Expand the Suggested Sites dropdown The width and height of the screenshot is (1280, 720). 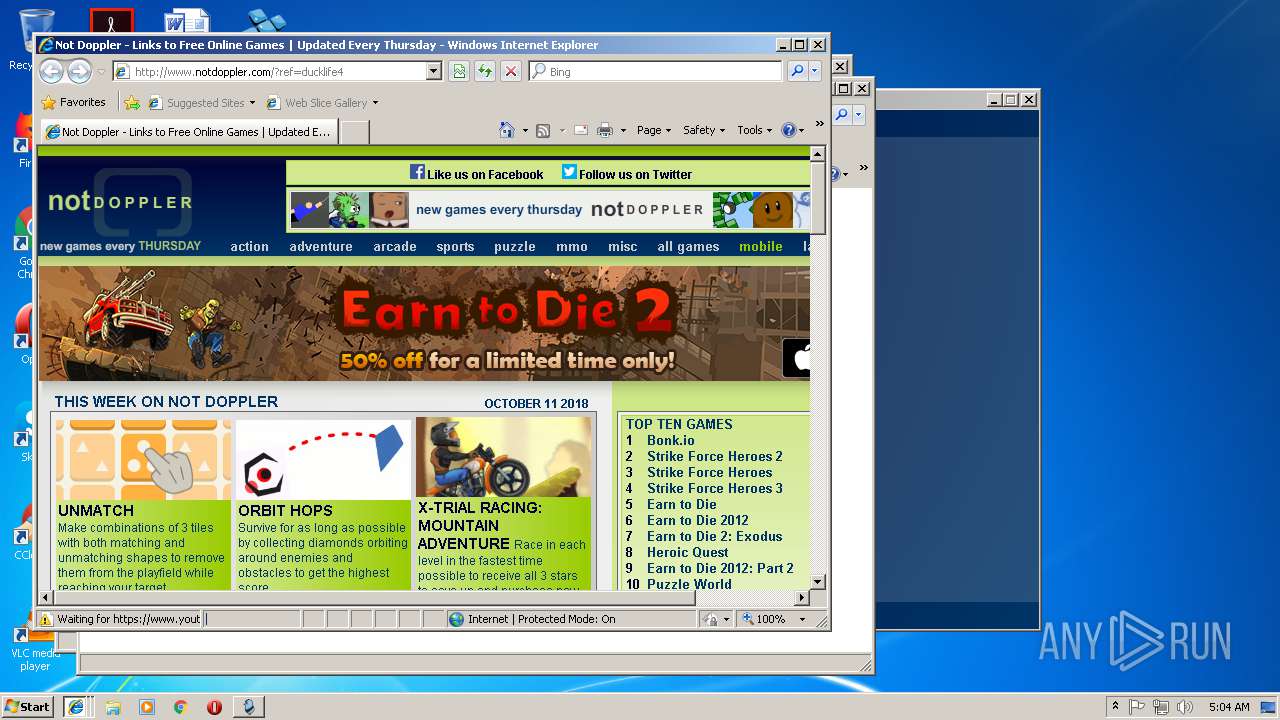[x=252, y=102]
